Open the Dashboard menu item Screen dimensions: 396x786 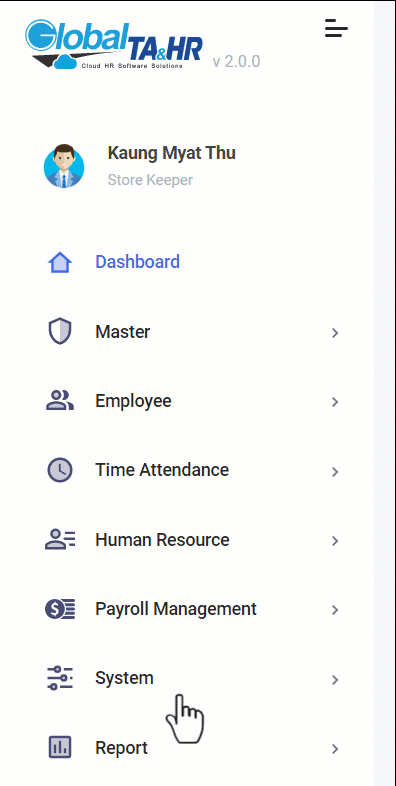(x=137, y=262)
